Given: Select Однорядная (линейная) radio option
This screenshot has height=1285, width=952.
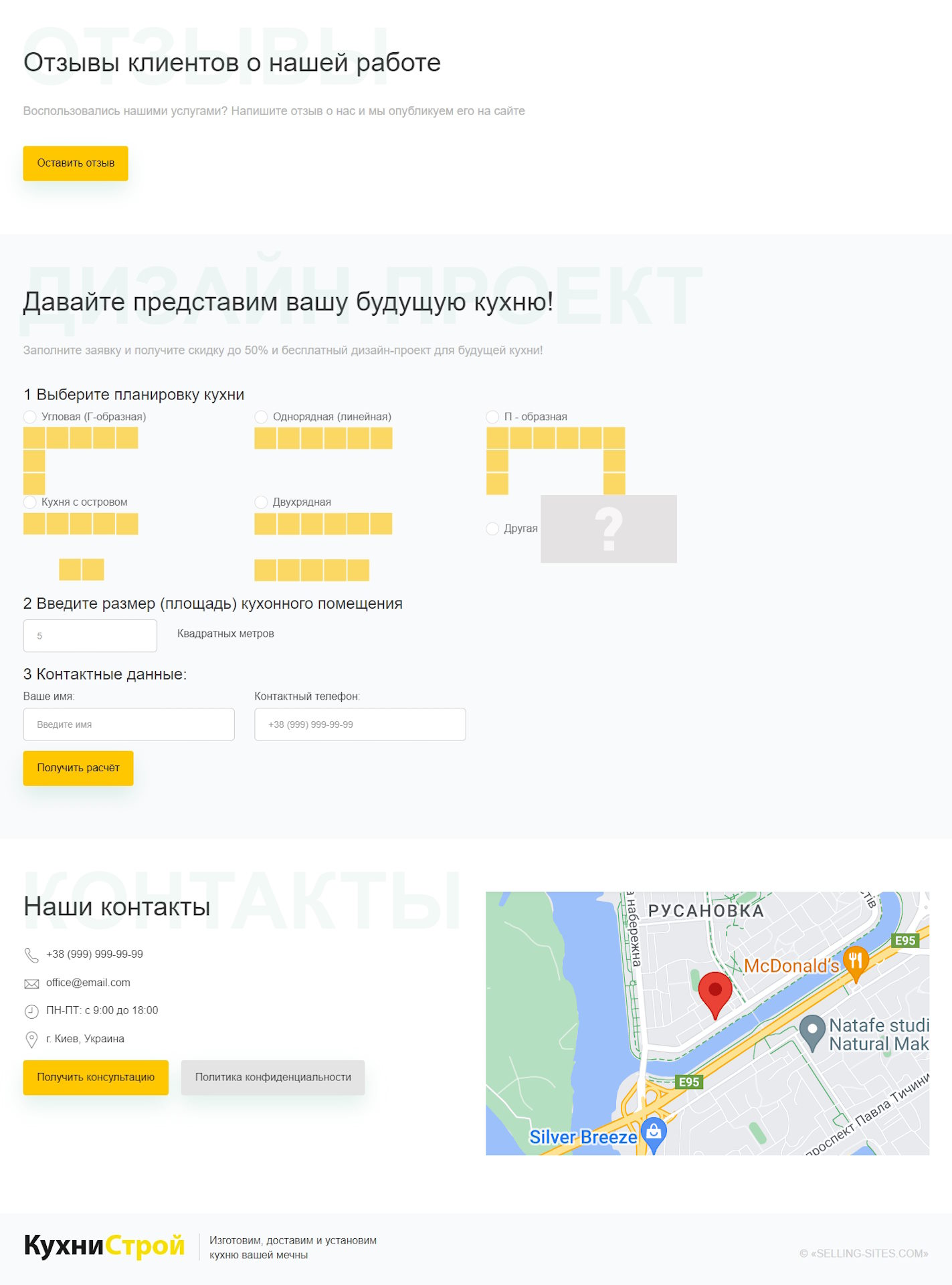Looking at the screenshot, I should click(x=261, y=417).
